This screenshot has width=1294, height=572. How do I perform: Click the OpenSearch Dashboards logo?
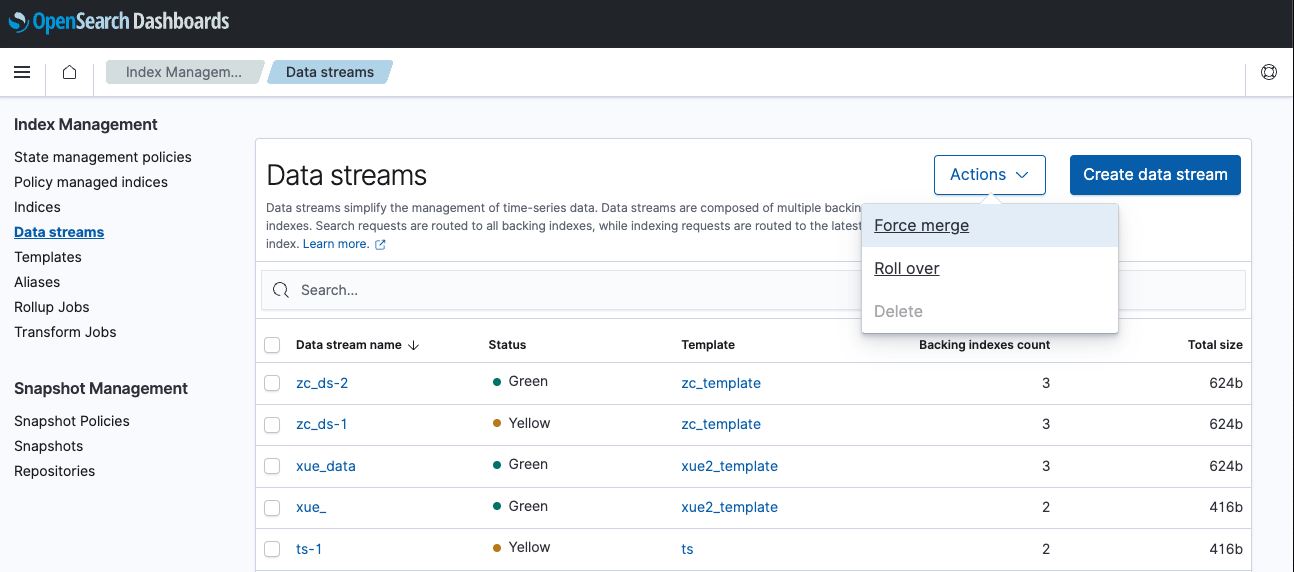119,21
